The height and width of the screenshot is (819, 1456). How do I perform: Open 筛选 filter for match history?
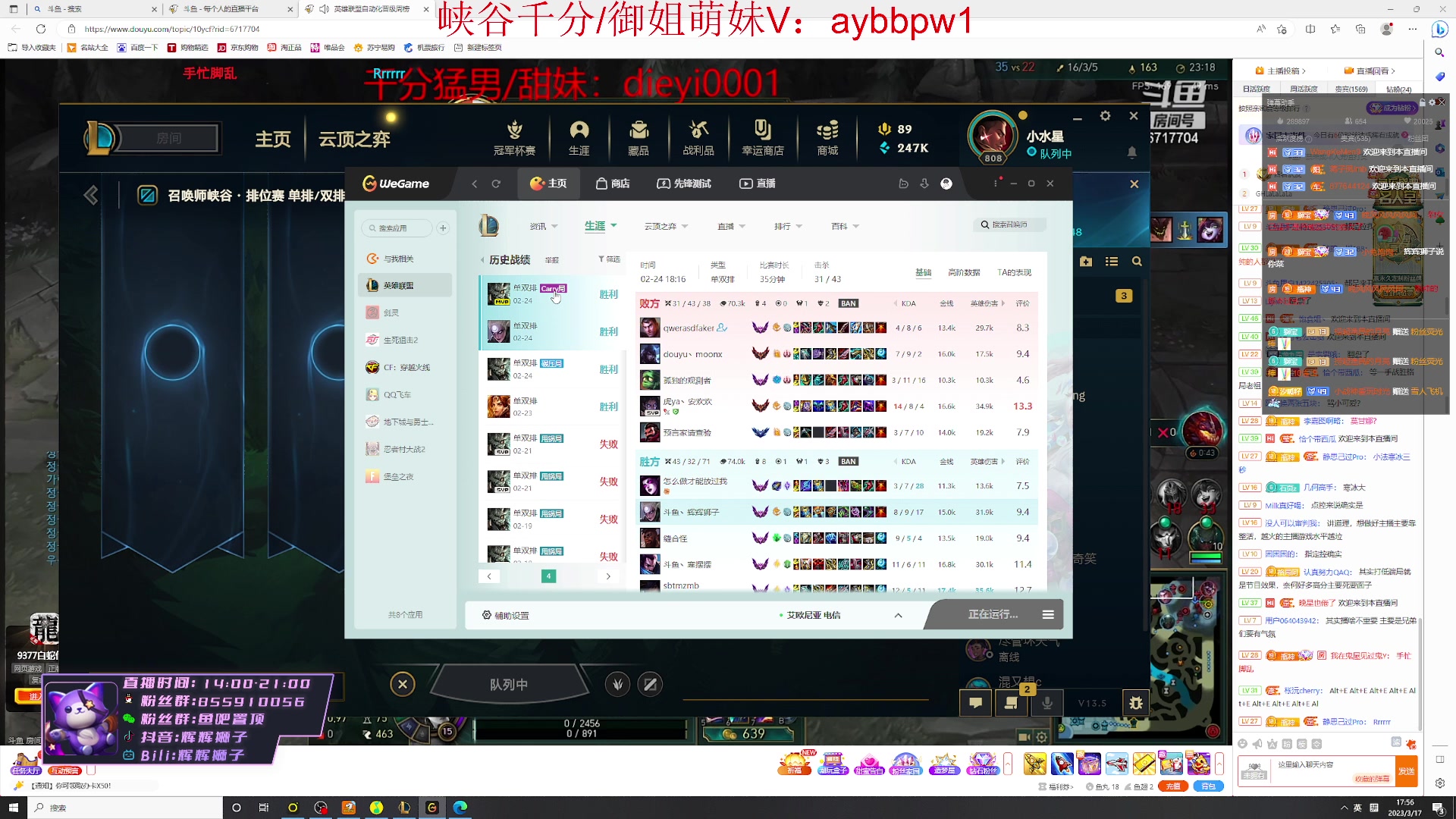tap(609, 259)
